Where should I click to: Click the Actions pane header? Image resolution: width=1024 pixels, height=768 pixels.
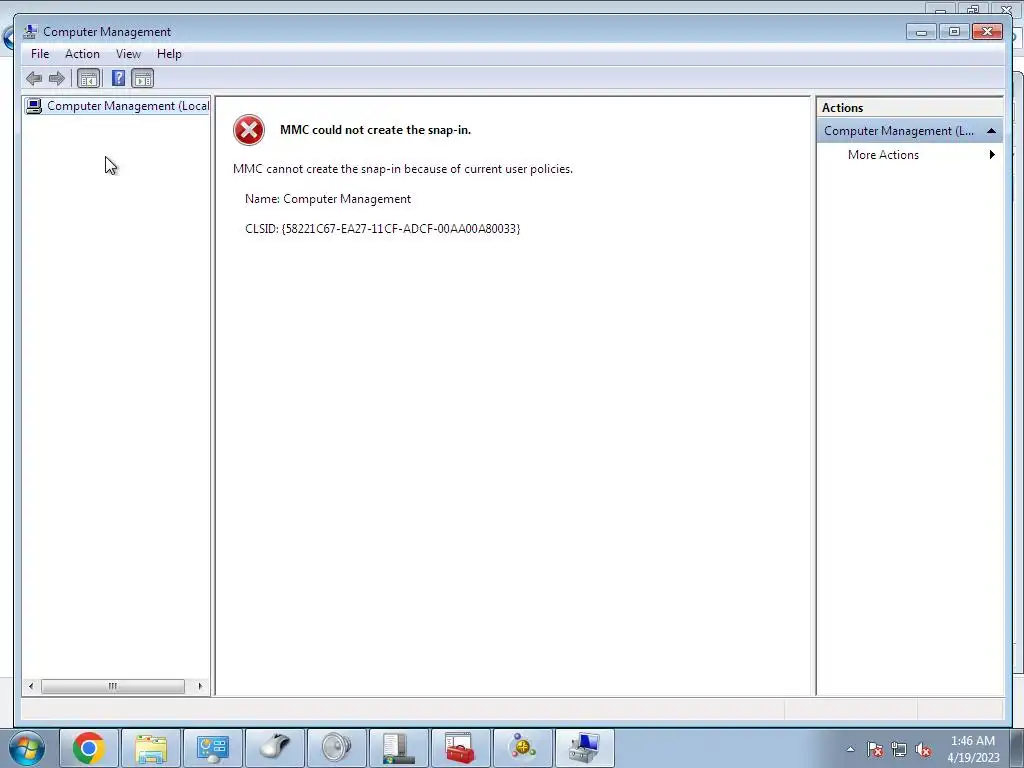(909, 108)
